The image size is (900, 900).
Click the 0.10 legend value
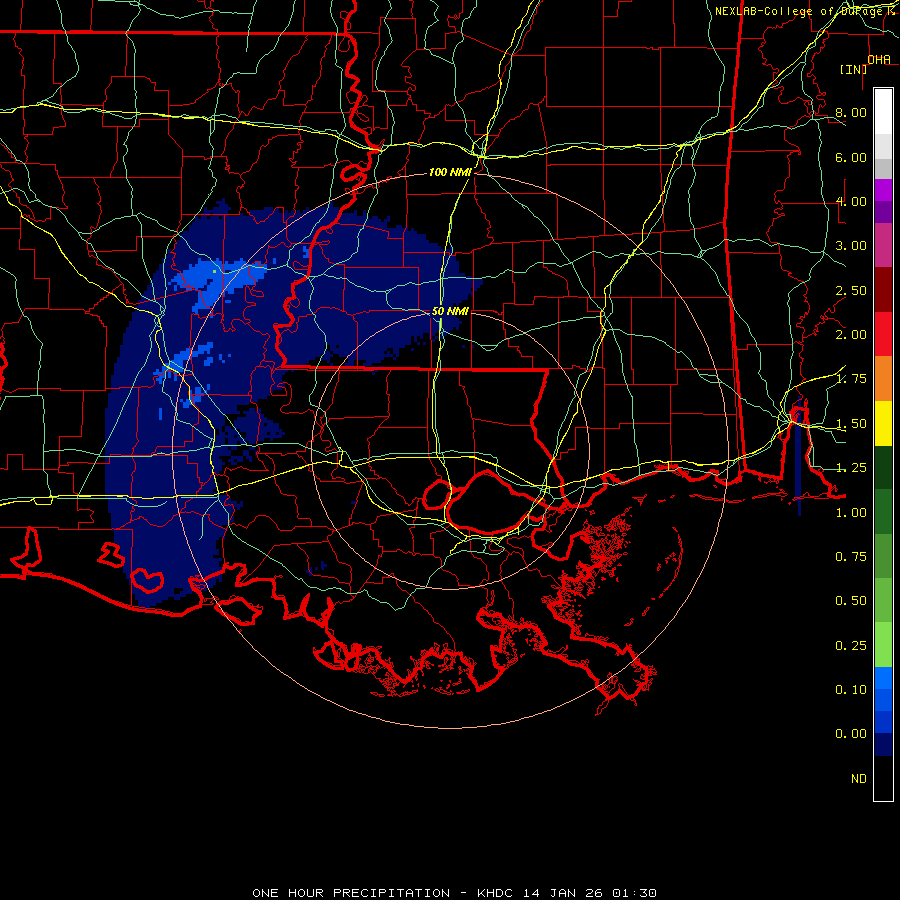(x=851, y=690)
